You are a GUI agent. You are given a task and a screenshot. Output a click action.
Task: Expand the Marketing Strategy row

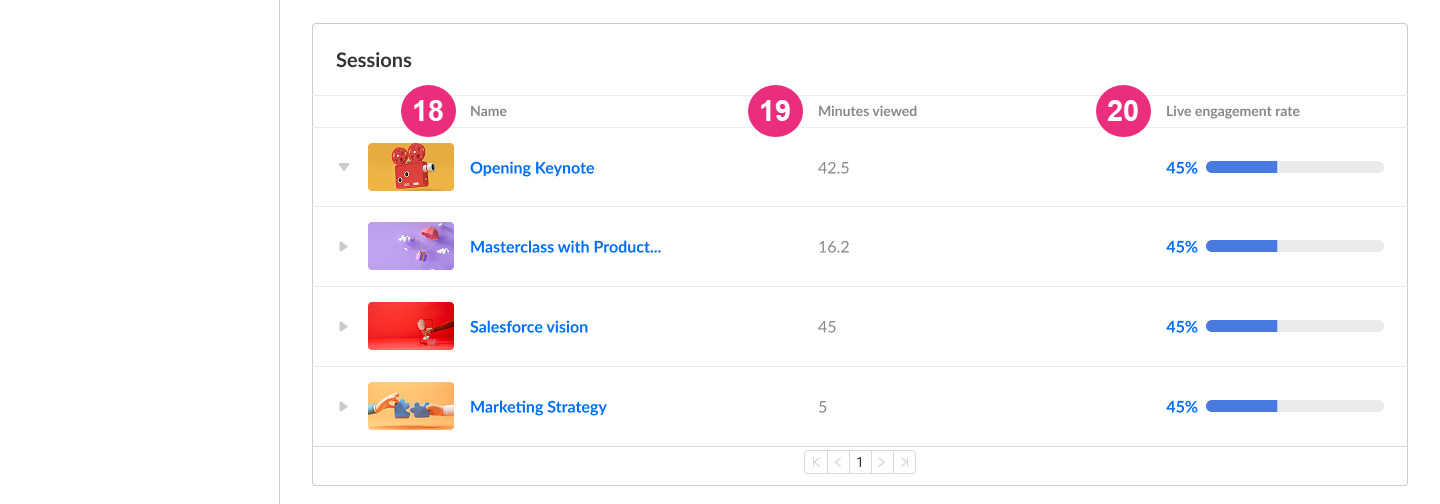(x=344, y=406)
